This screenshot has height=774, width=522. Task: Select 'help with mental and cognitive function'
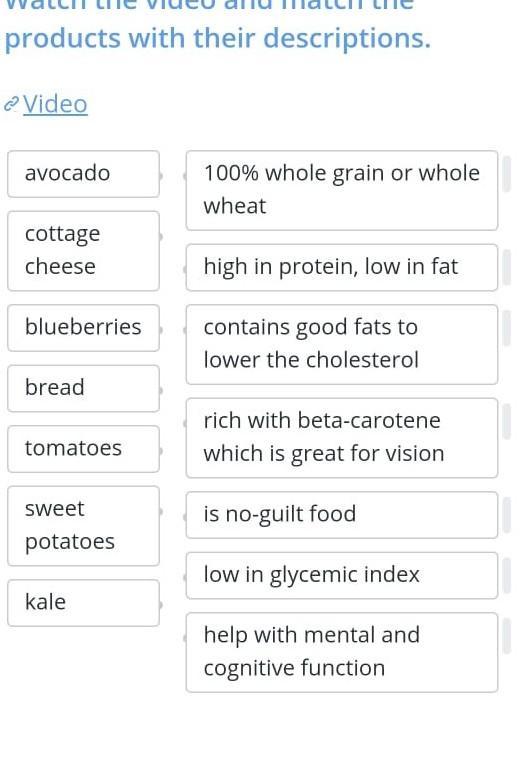point(342,652)
